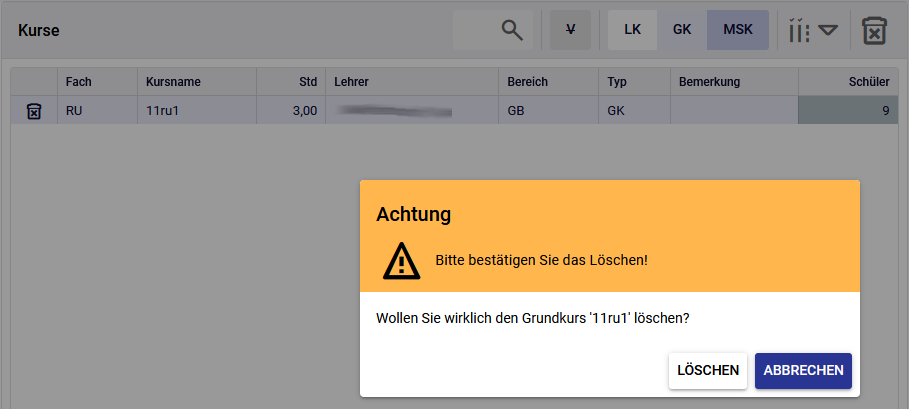Click the trash icon in the Kurse toolbar
Image resolution: width=909 pixels, height=409 pixels.
click(x=874, y=30)
